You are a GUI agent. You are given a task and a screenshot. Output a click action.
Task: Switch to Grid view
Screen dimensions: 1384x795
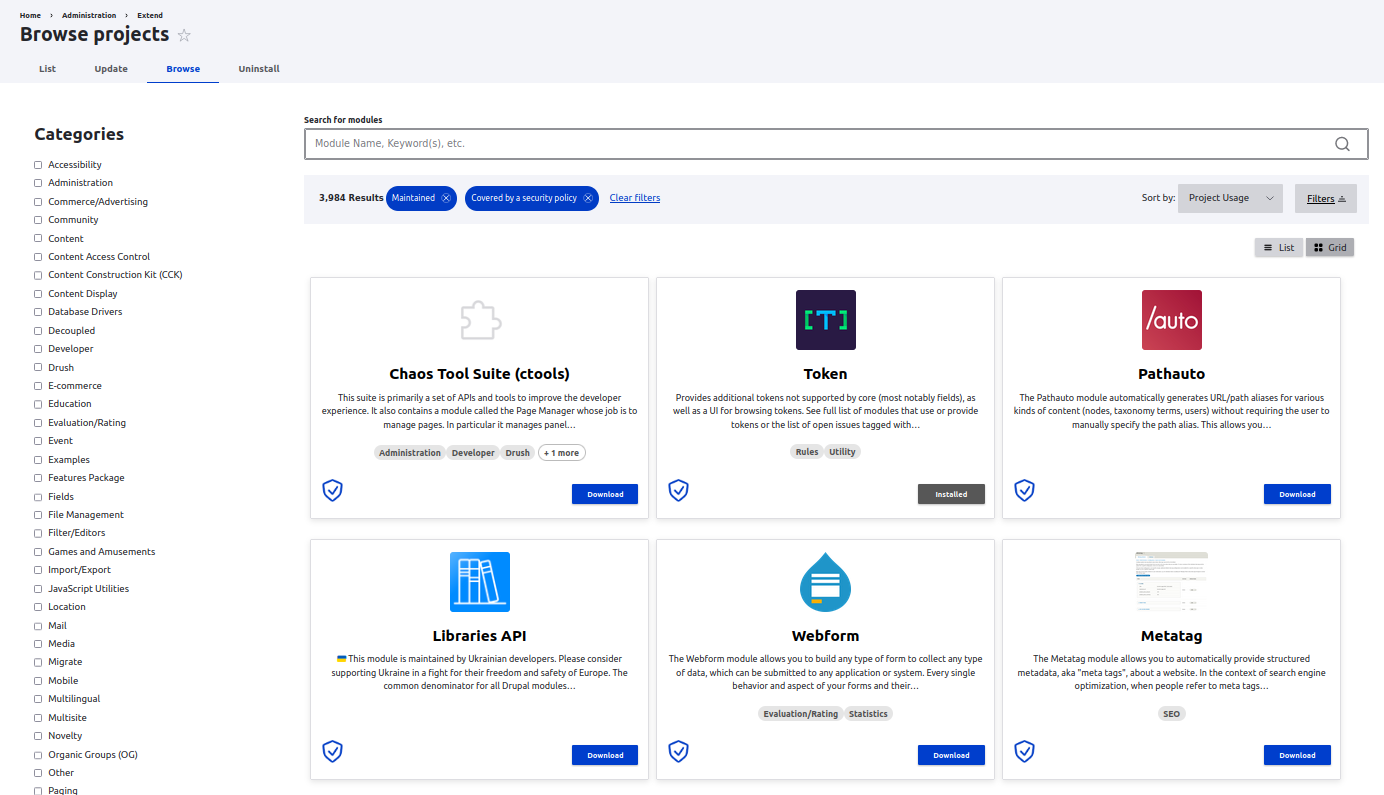[1330, 248]
